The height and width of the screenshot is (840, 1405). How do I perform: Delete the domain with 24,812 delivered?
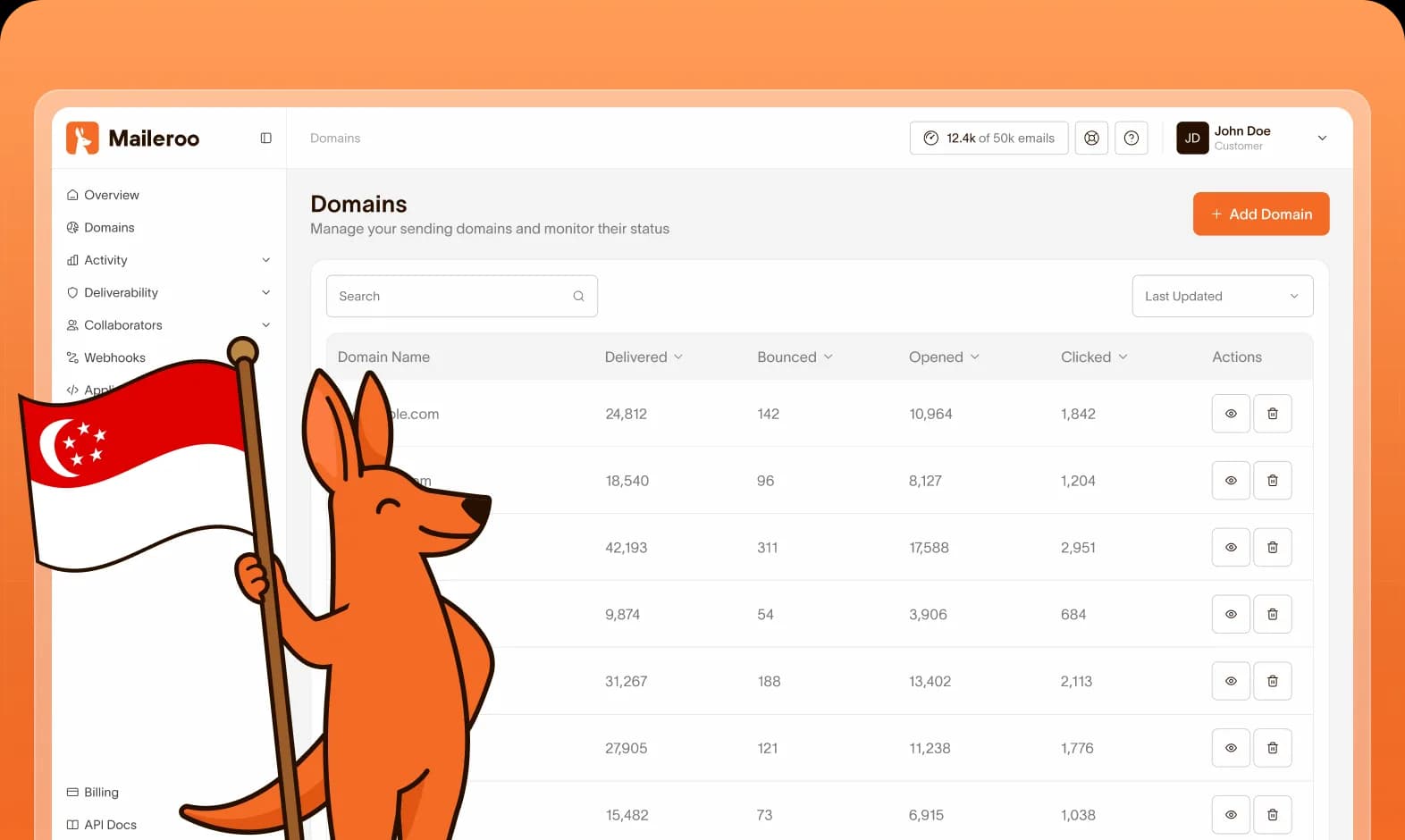pyautogui.click(x=1273, y=414)
